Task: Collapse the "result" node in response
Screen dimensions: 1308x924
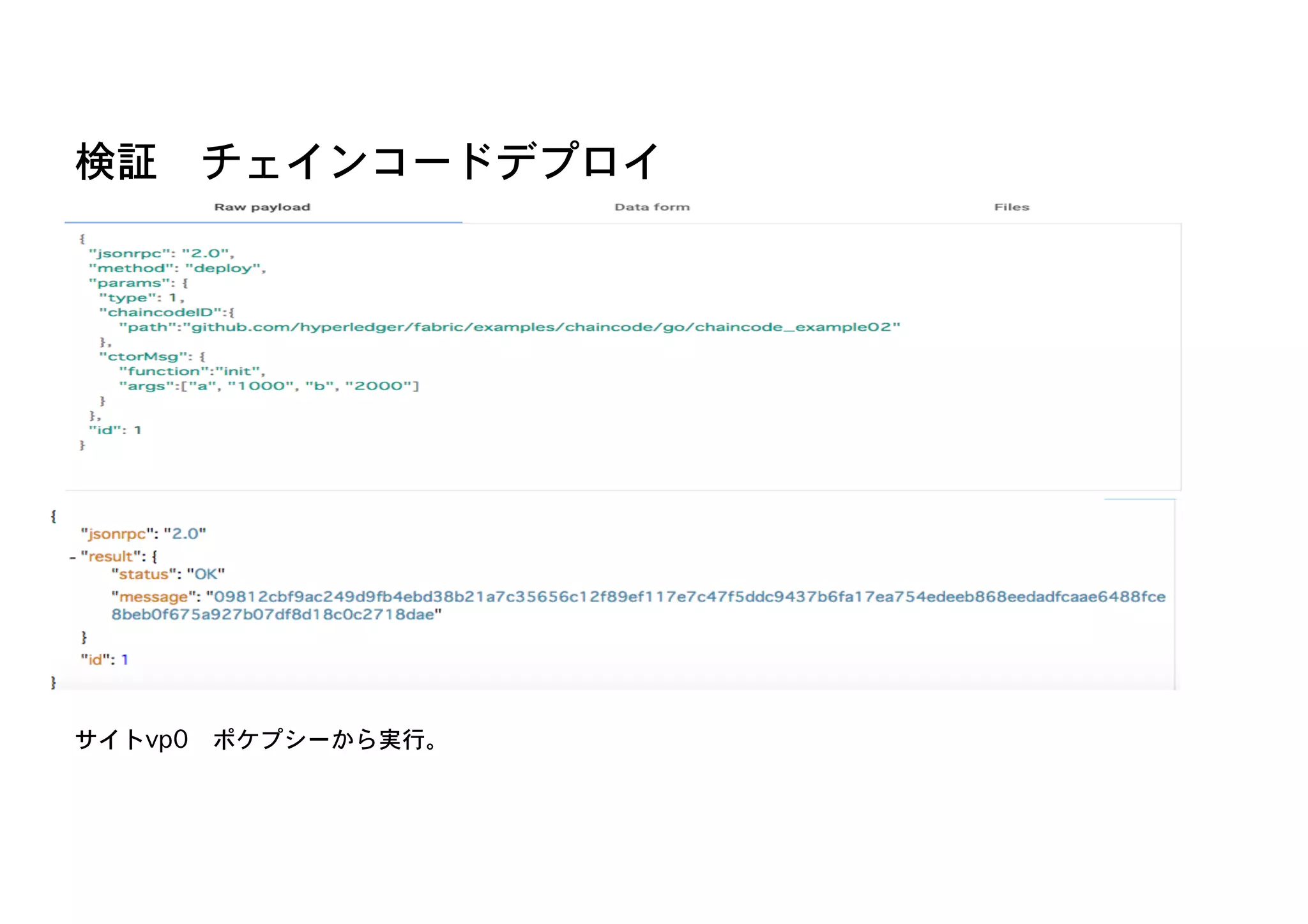Action: pos(73,557)
